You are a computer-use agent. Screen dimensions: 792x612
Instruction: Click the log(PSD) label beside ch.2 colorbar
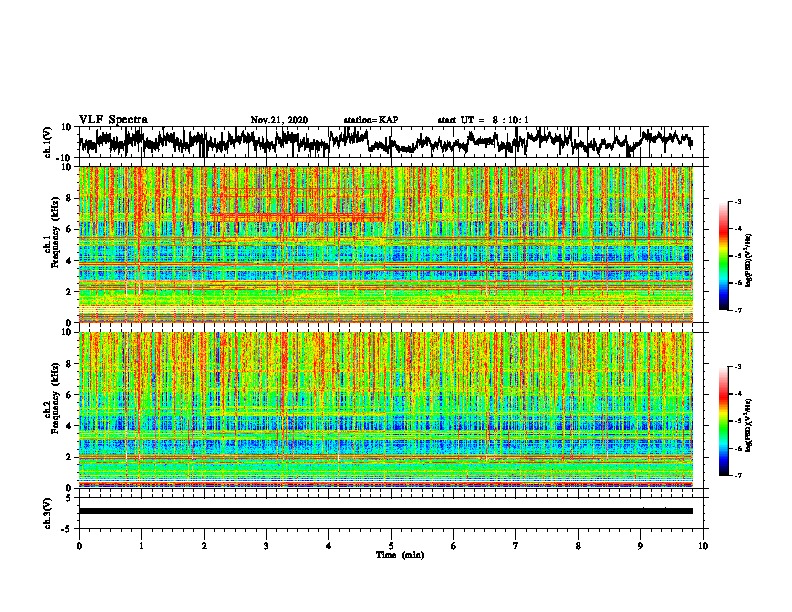point(750,425)
